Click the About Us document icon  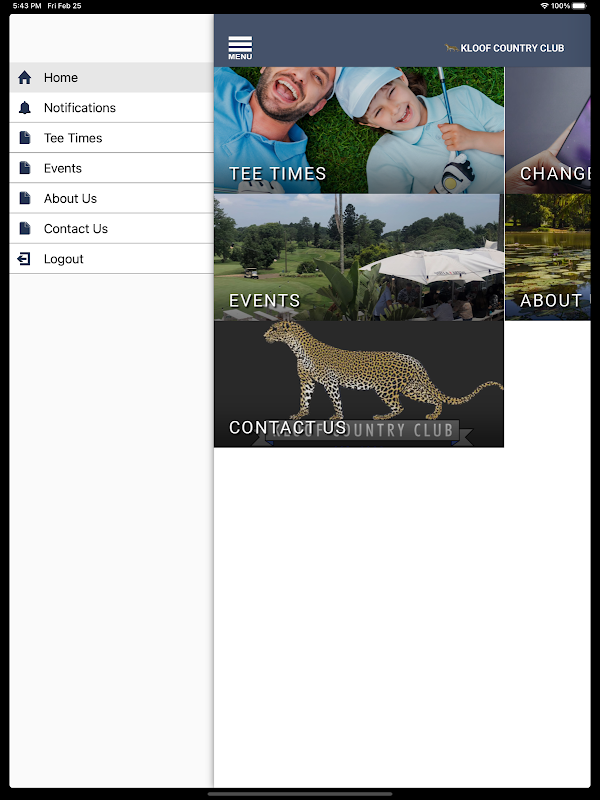pyautogui.click(x=24, y=198)
